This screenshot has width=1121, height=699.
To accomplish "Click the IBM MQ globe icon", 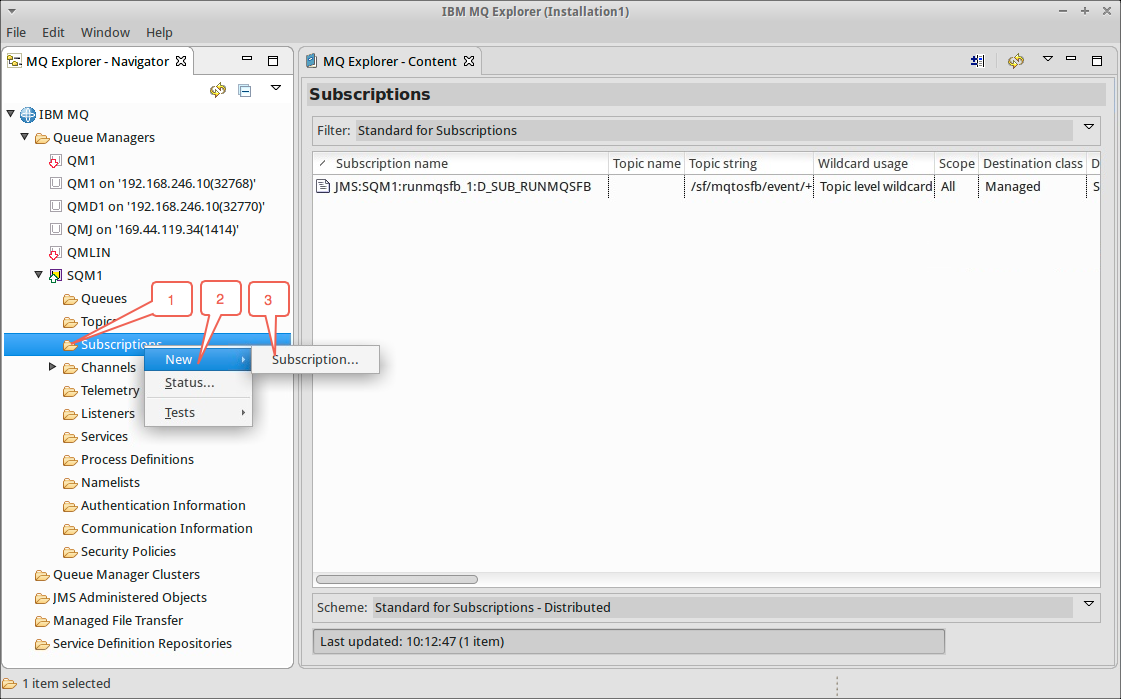I will click(x=28, y=114).
